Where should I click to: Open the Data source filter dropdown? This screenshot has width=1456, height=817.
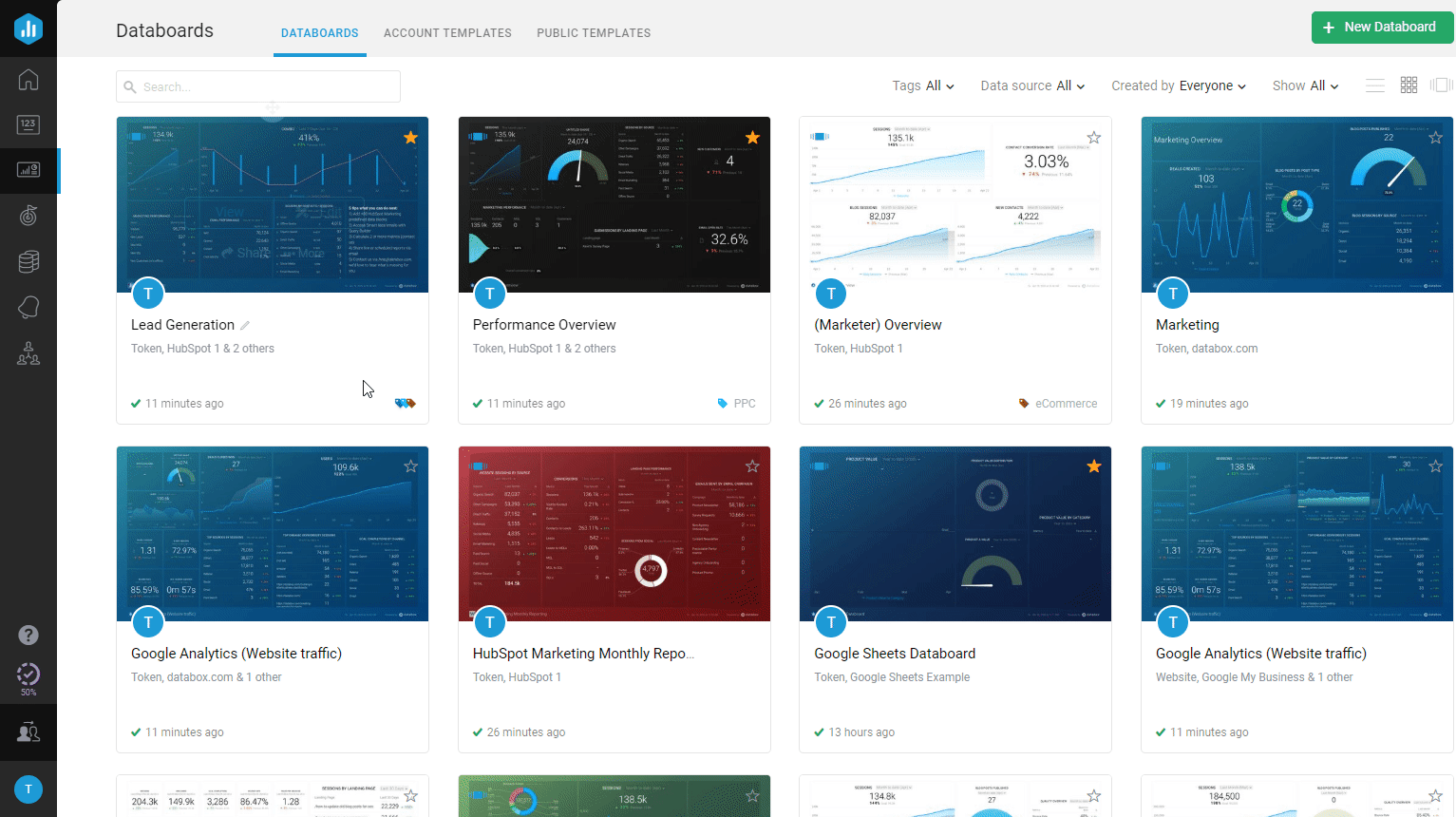tap(1032, 85)
